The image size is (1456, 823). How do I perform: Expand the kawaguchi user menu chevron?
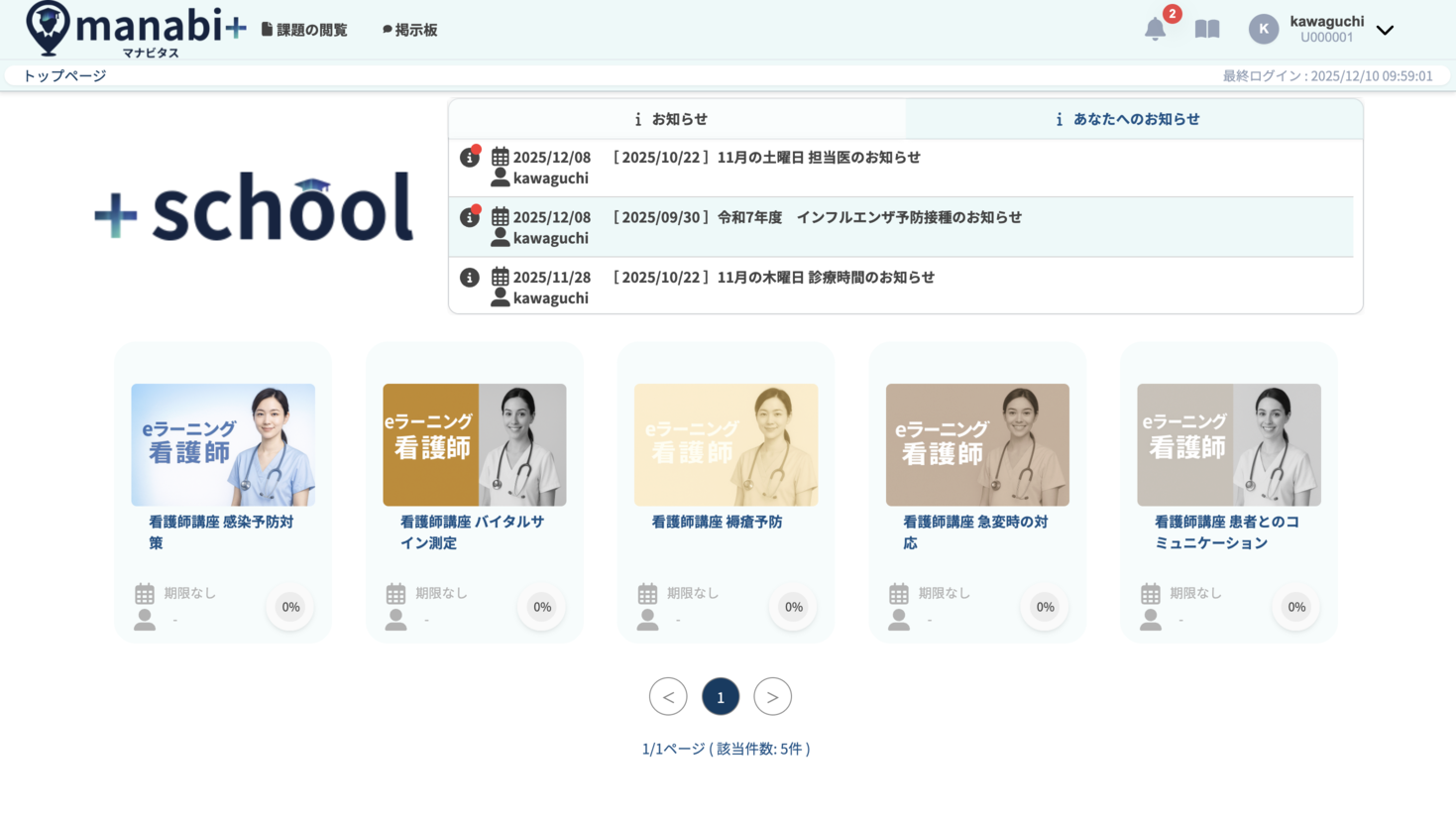click(x=1385, y=30)
